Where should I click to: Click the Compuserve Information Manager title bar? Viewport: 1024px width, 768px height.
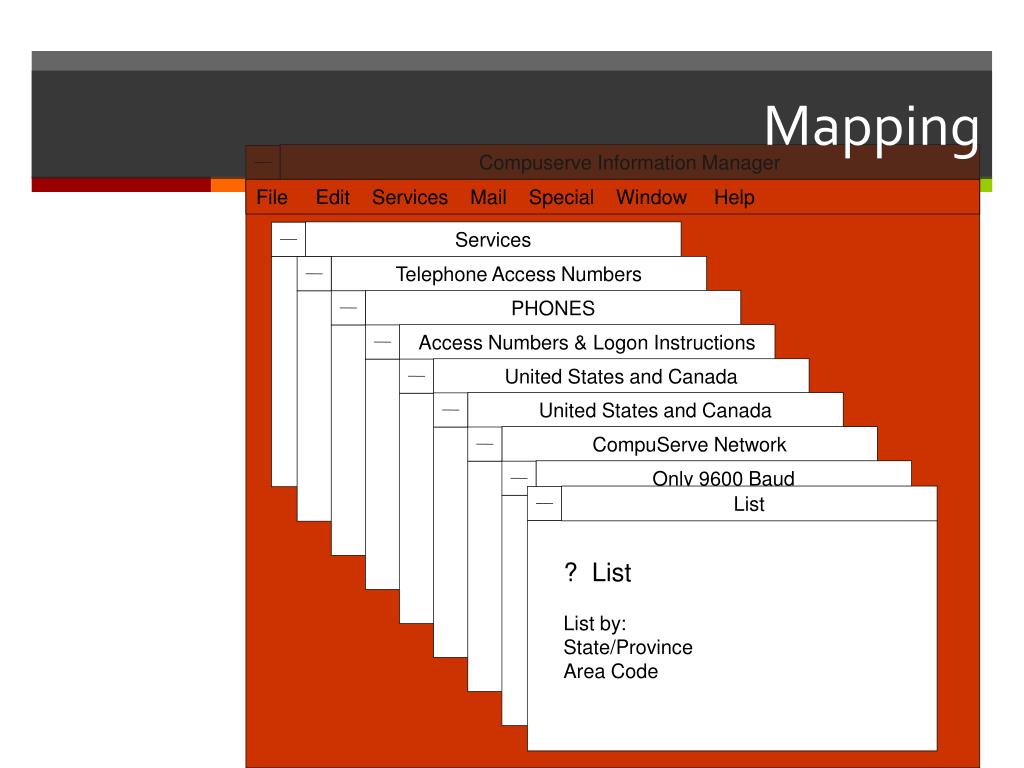point(630,163)
